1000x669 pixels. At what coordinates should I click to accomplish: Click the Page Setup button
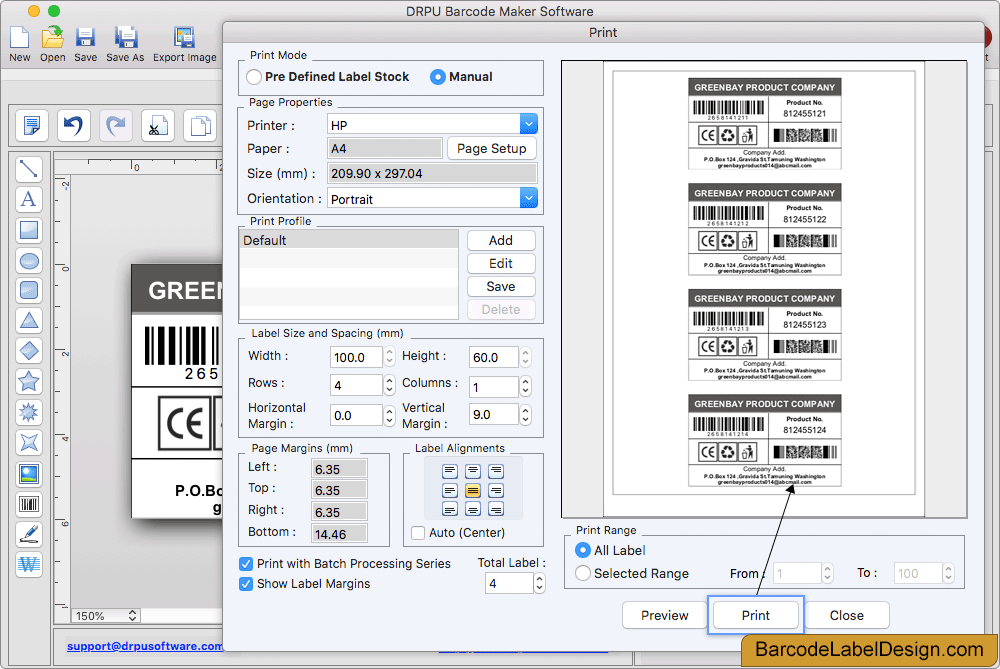[x=492, y=148]
